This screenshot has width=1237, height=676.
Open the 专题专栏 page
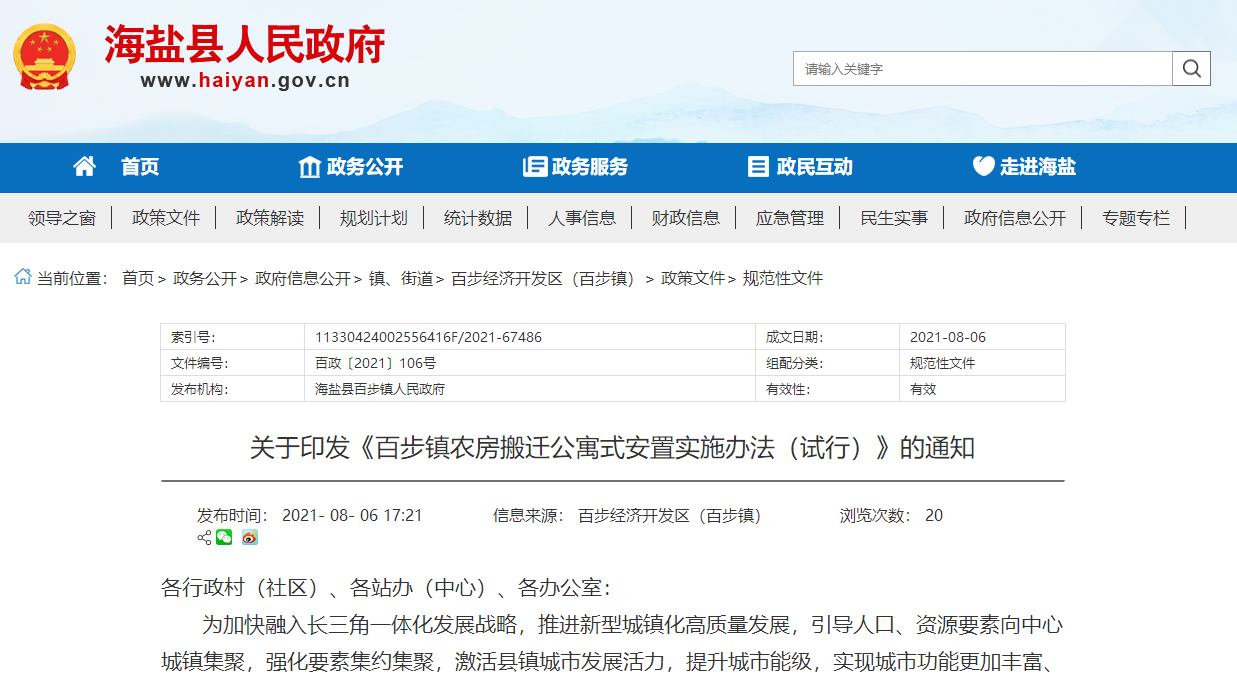coord(1134,217)
